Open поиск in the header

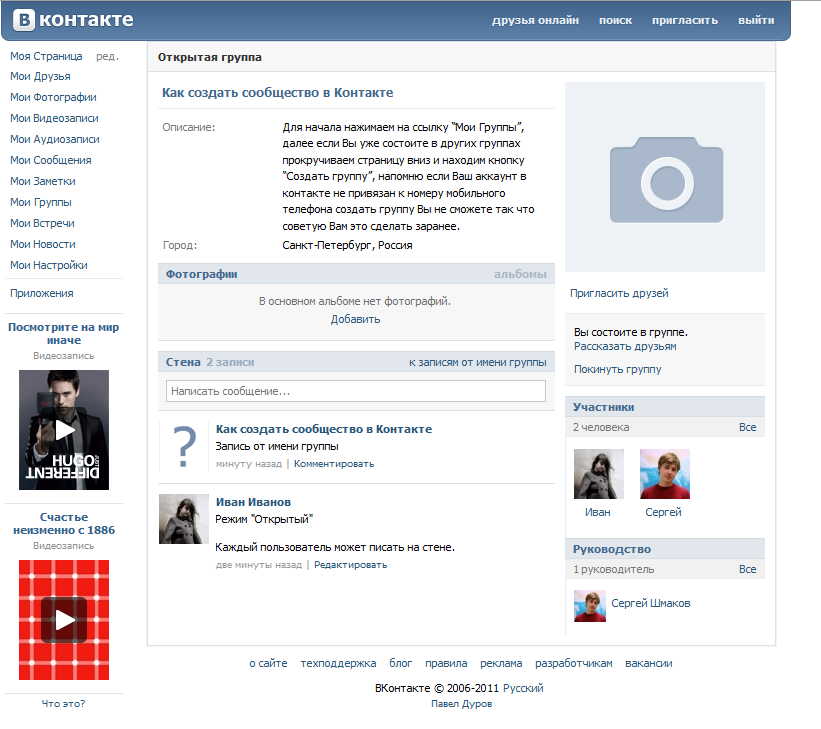point(615,20)
